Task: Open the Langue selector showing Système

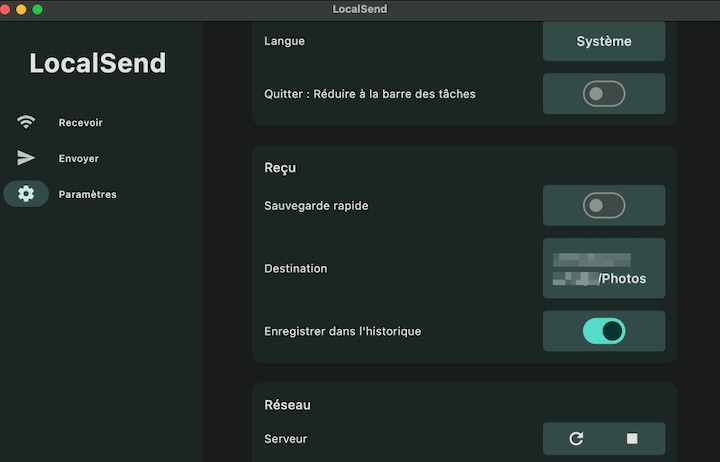Action: click(x=604, y=41)
